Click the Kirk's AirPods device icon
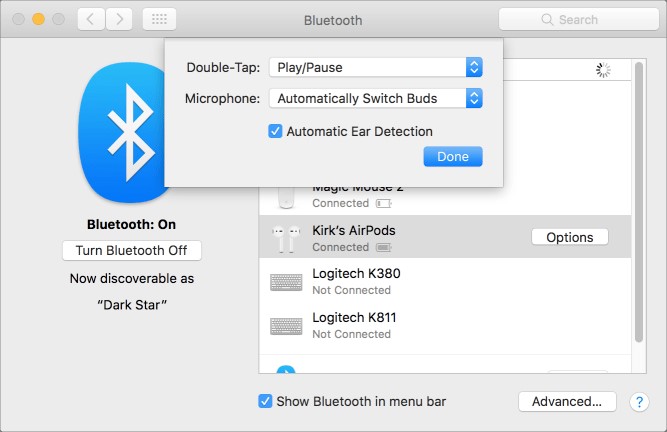 pyautogui.click(x=286, y=239)
